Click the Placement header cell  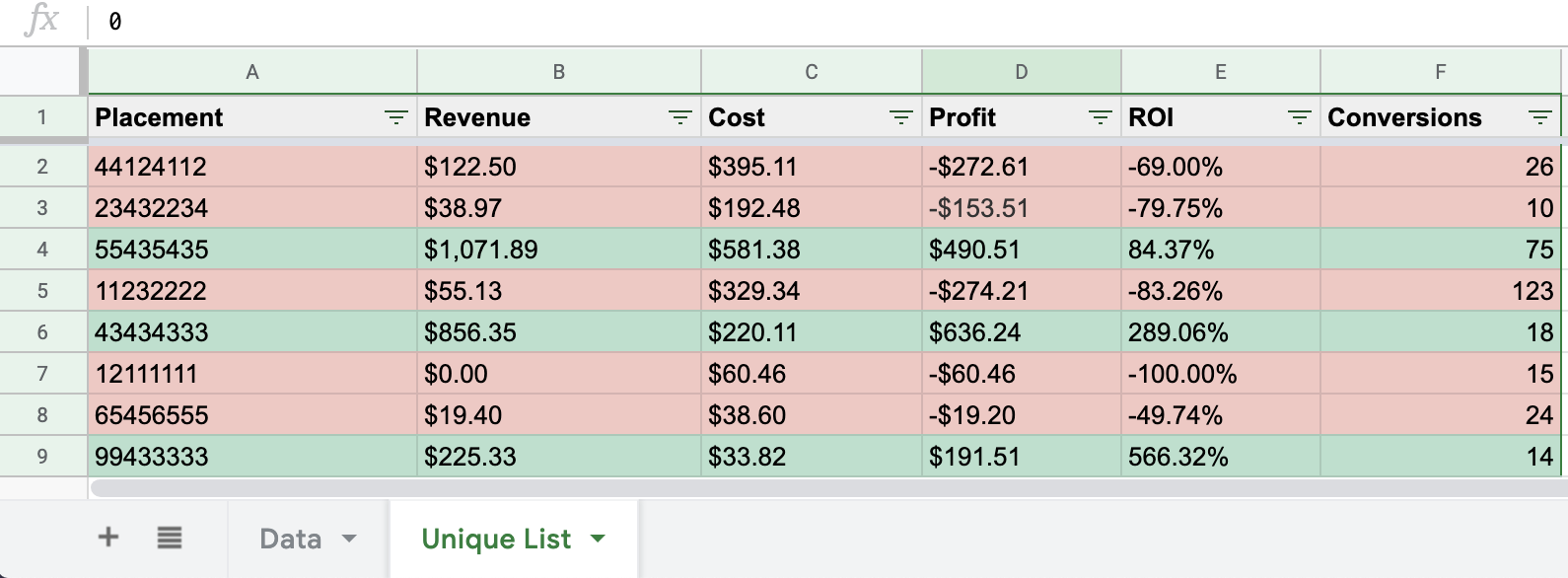(x=252, y=117)
